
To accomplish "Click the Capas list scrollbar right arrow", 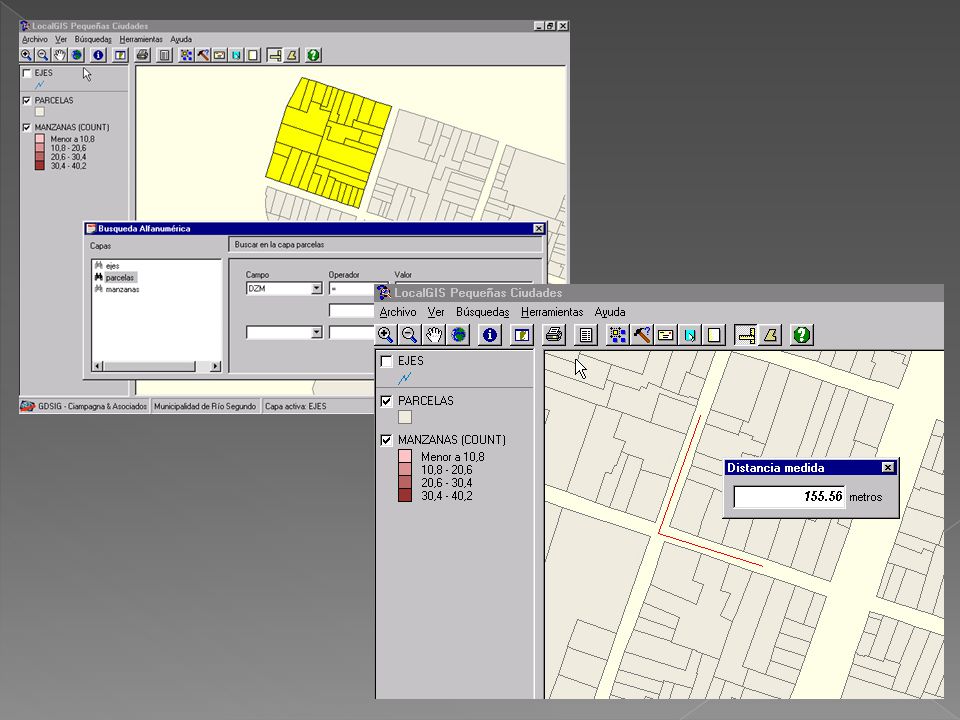I will (216, 366).
